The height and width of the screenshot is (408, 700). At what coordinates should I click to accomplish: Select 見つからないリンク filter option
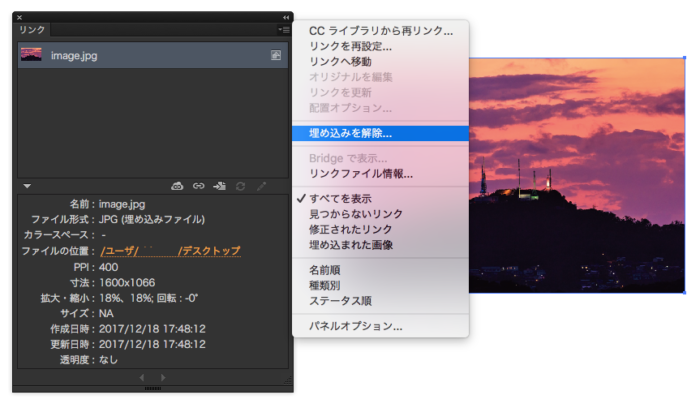[x=381, y=214]
